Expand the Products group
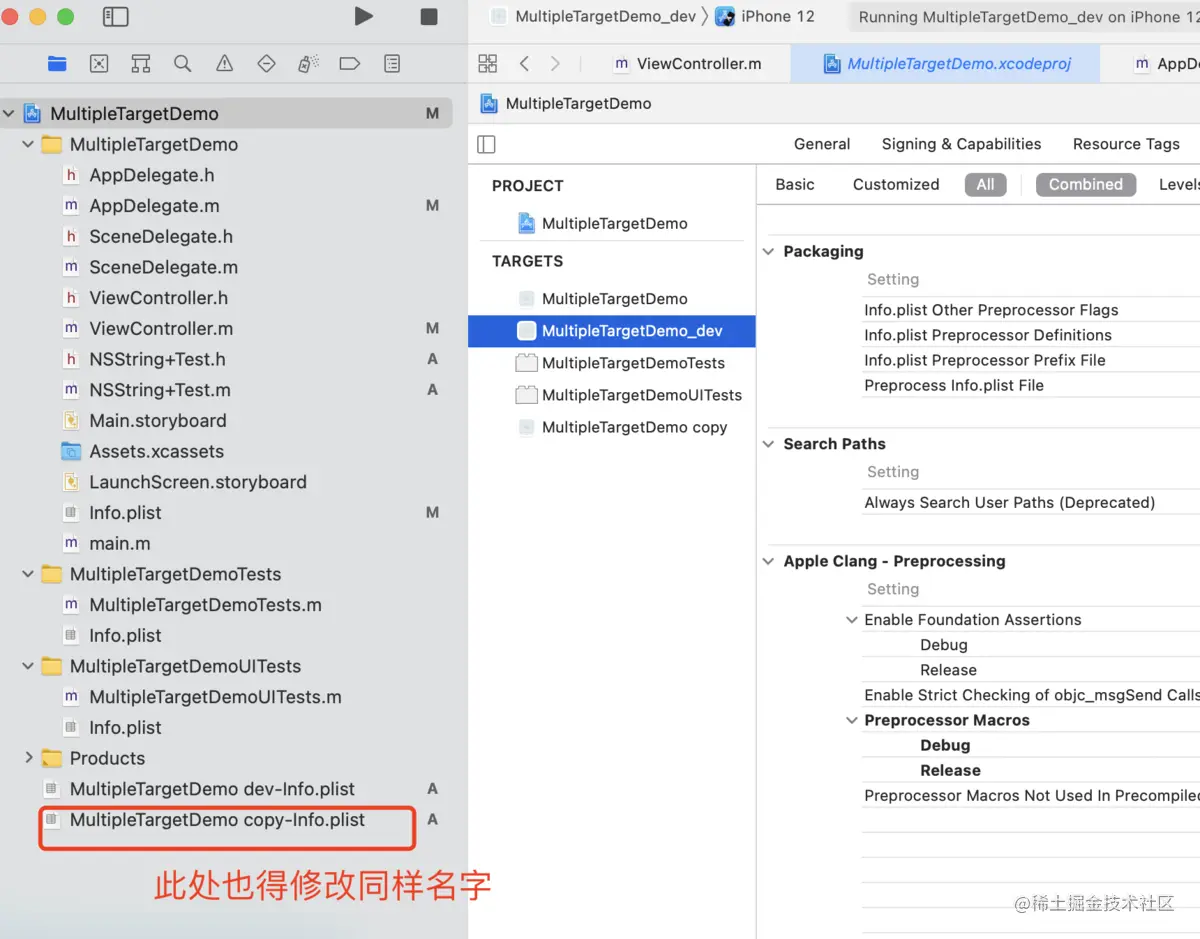Viewport: 1200px width, 939px height. [28, 758]
